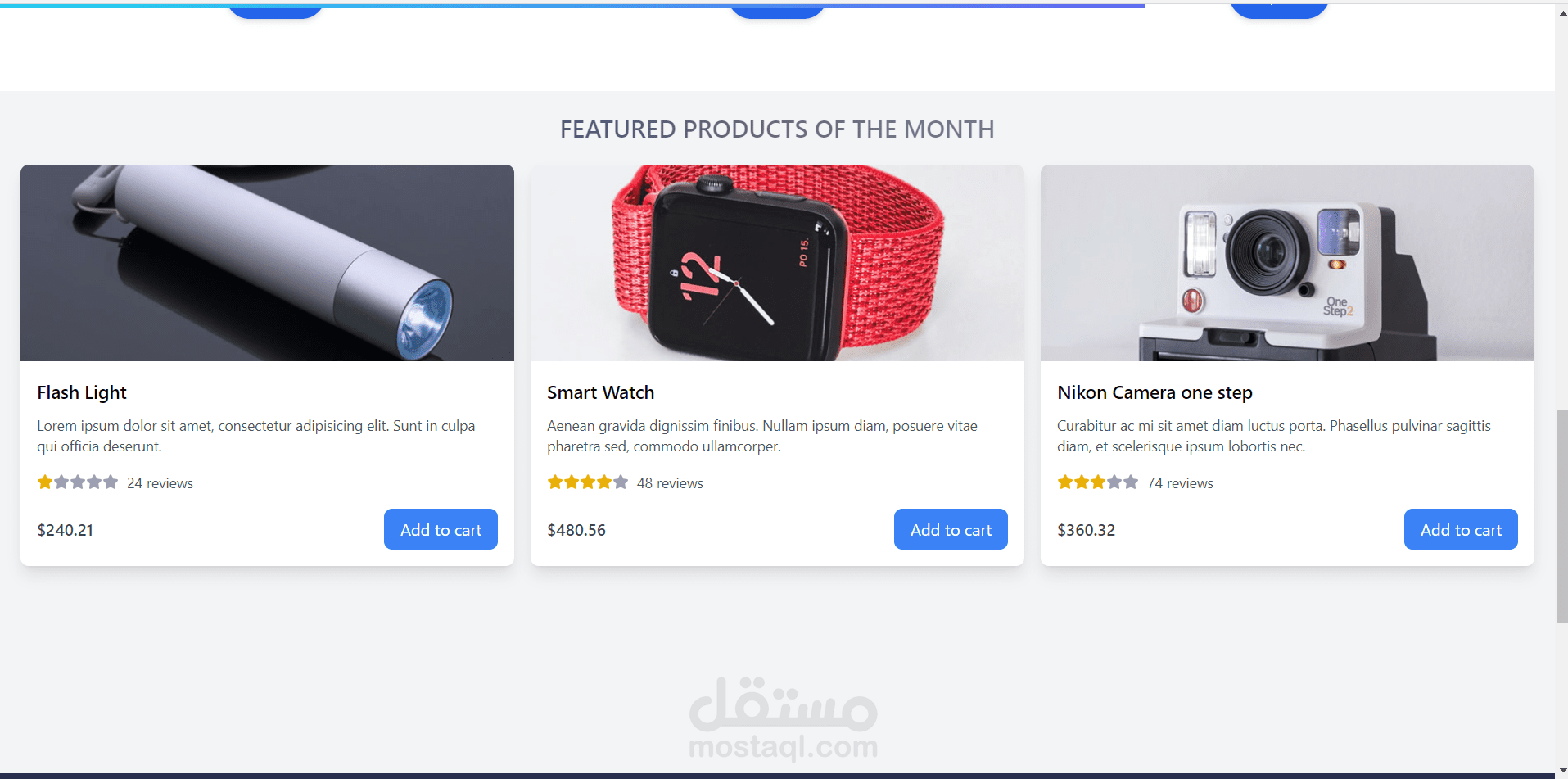The height and width of the screenshot is (779, 1568).
Task: Open the Flash Light product title
Action: click(x=82, y=393)
